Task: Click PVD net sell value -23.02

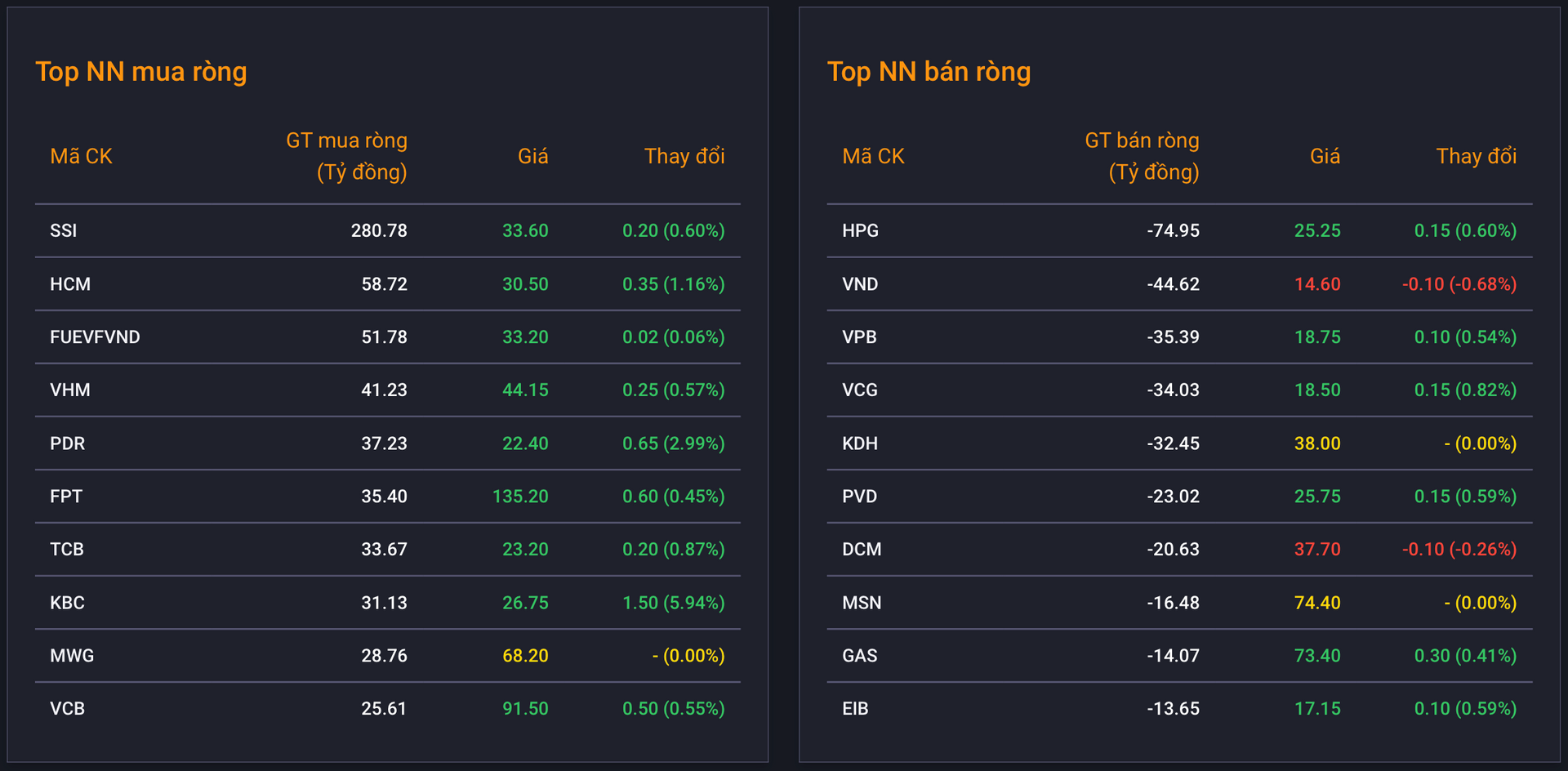Action: point(1174,497)
